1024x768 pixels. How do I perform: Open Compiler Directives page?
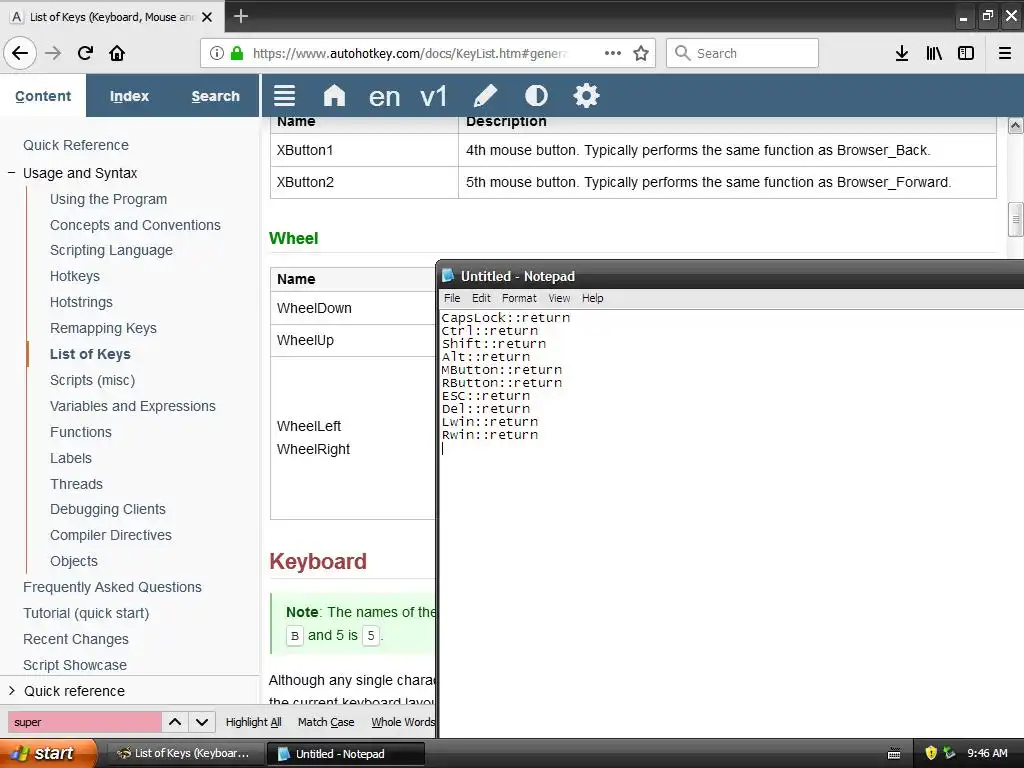click(110, 536)
